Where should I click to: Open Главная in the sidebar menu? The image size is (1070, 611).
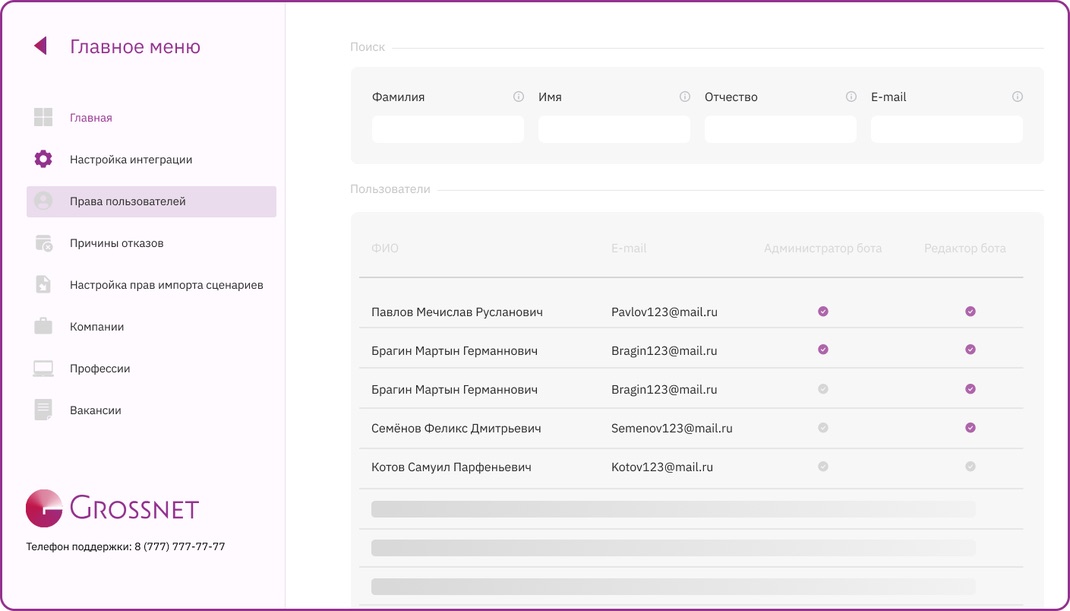point(91,118)
